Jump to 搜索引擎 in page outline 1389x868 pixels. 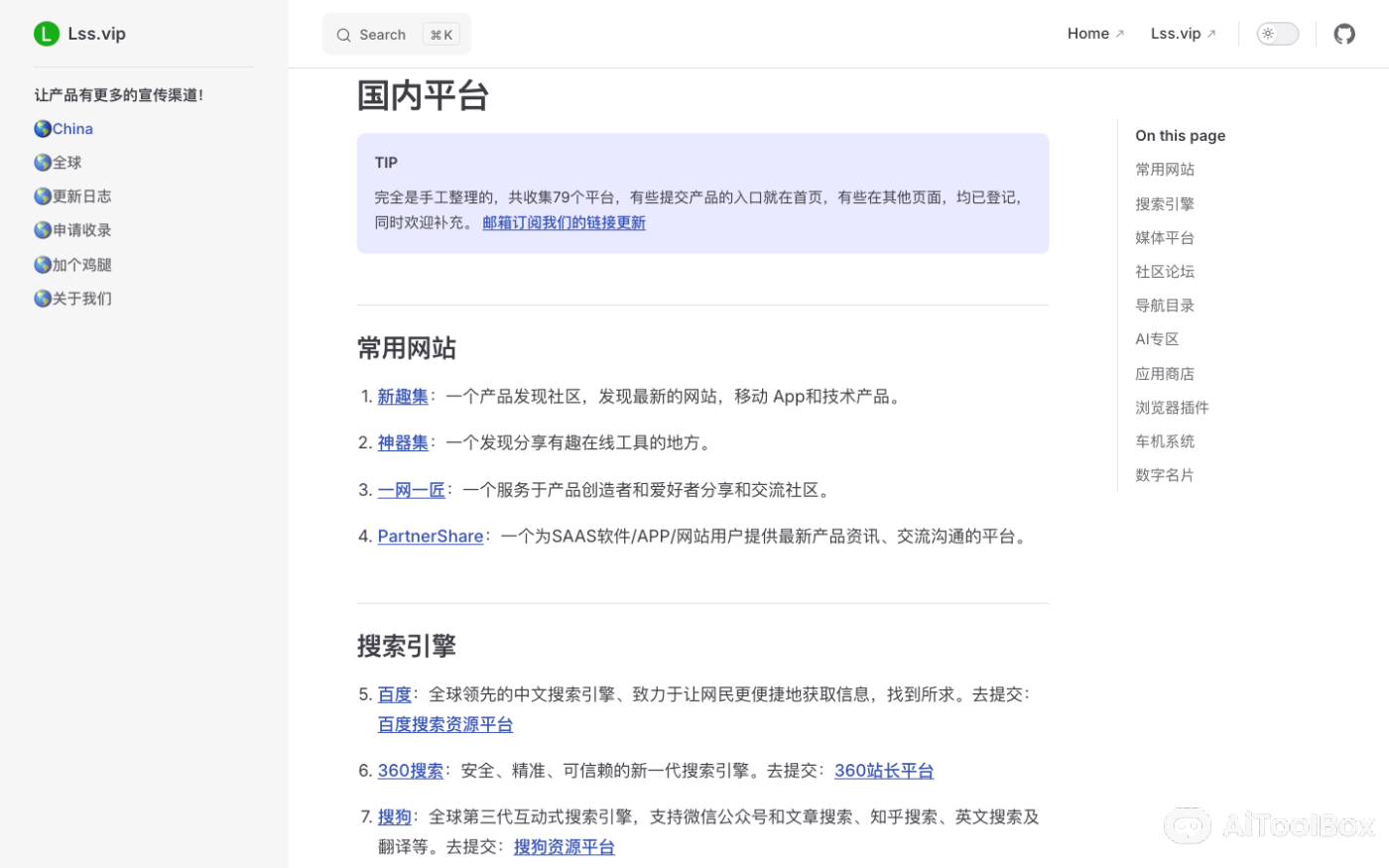[x=1164, y=203]
